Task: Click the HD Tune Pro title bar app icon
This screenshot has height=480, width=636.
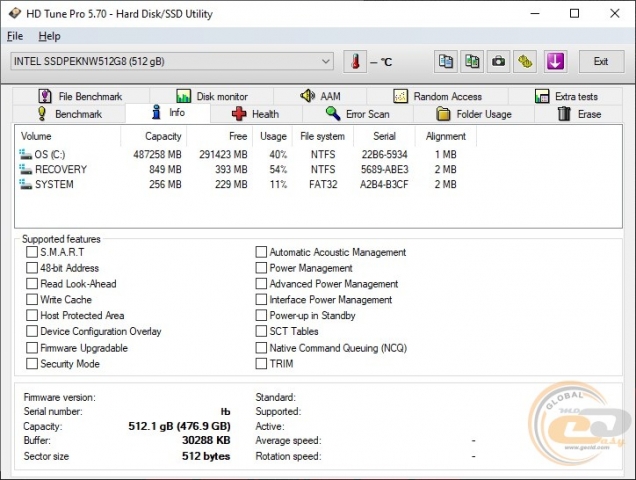Action: [15, 13]
